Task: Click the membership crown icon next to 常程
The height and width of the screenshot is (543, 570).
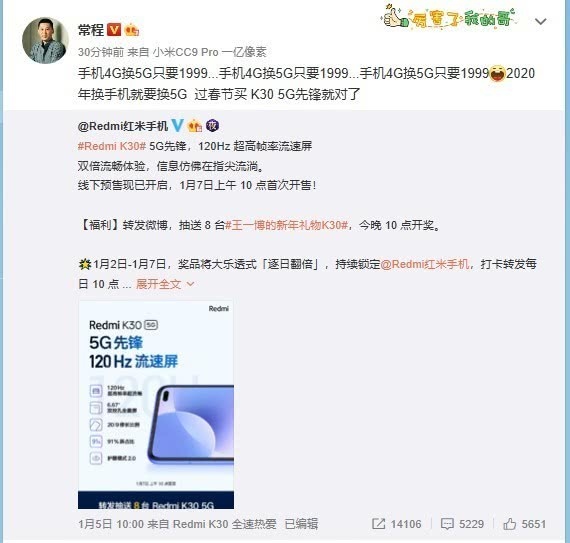Action: [x=131, y=30]
